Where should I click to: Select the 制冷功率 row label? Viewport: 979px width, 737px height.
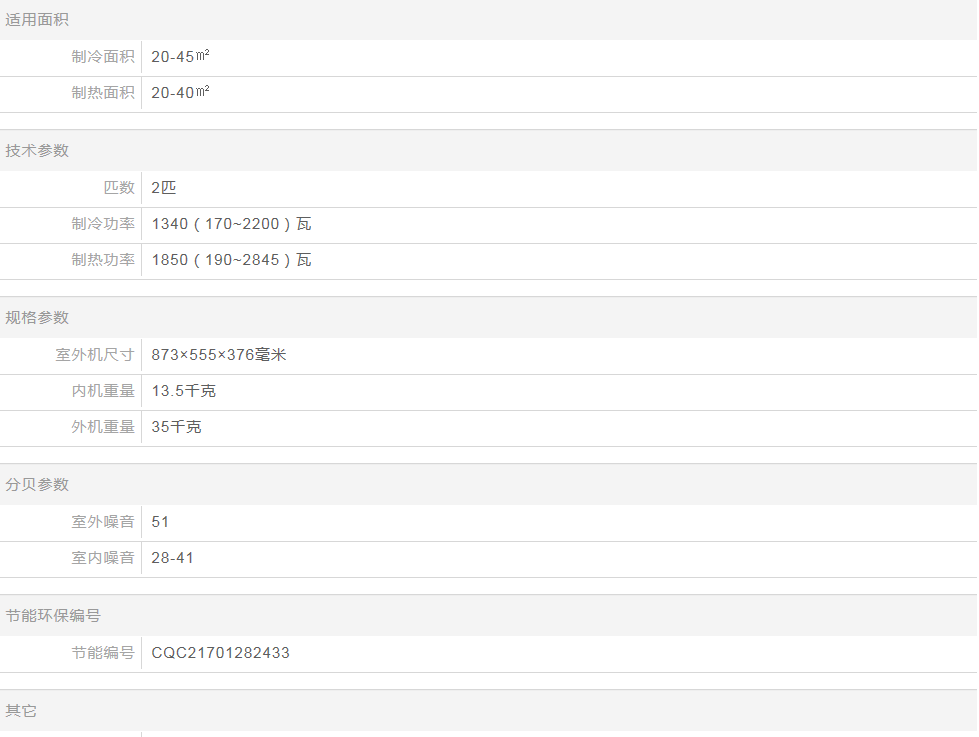[102, 224]
